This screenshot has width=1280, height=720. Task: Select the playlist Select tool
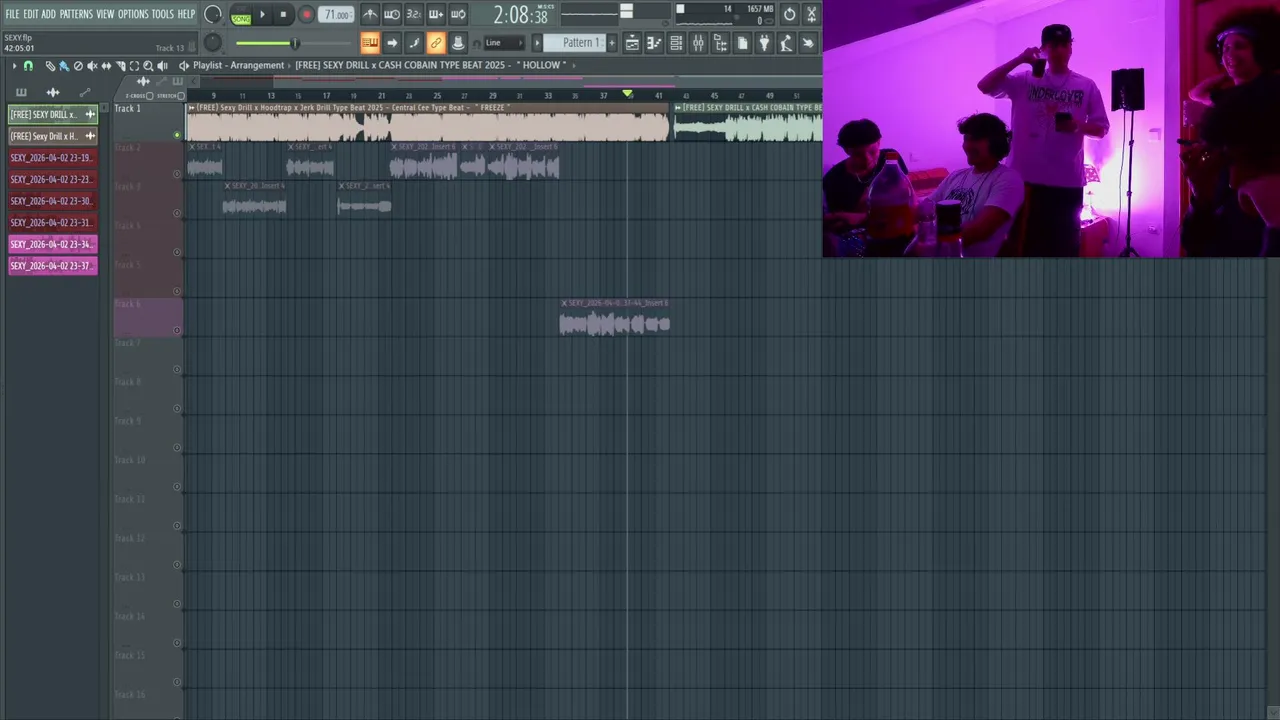point(134,66)
